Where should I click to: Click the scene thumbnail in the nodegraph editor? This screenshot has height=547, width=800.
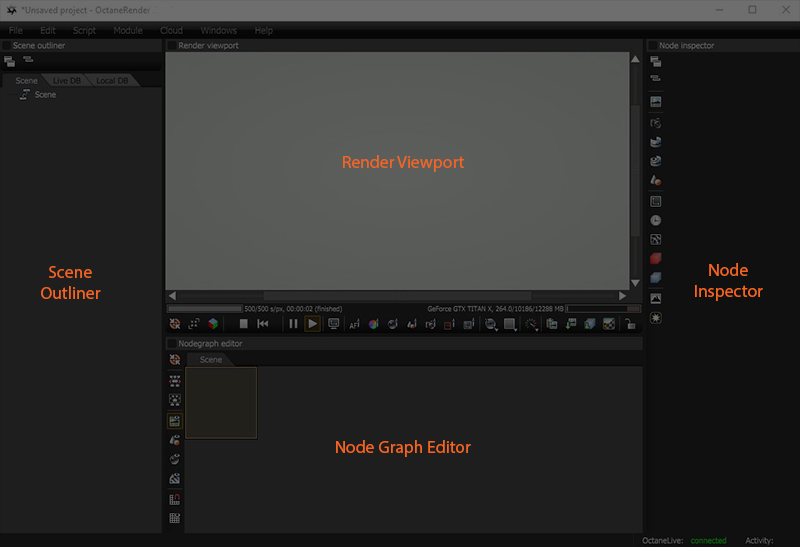221,402
